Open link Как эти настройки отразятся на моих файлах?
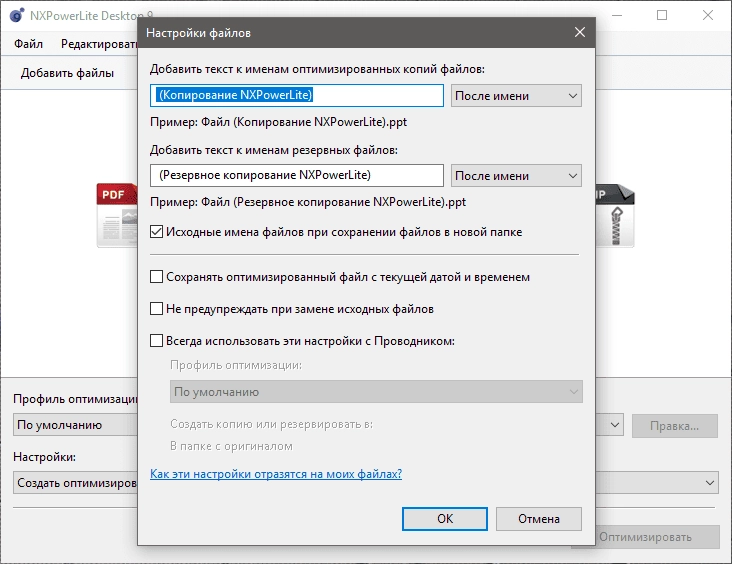This screenshot has height=564, width=732. 276,473
